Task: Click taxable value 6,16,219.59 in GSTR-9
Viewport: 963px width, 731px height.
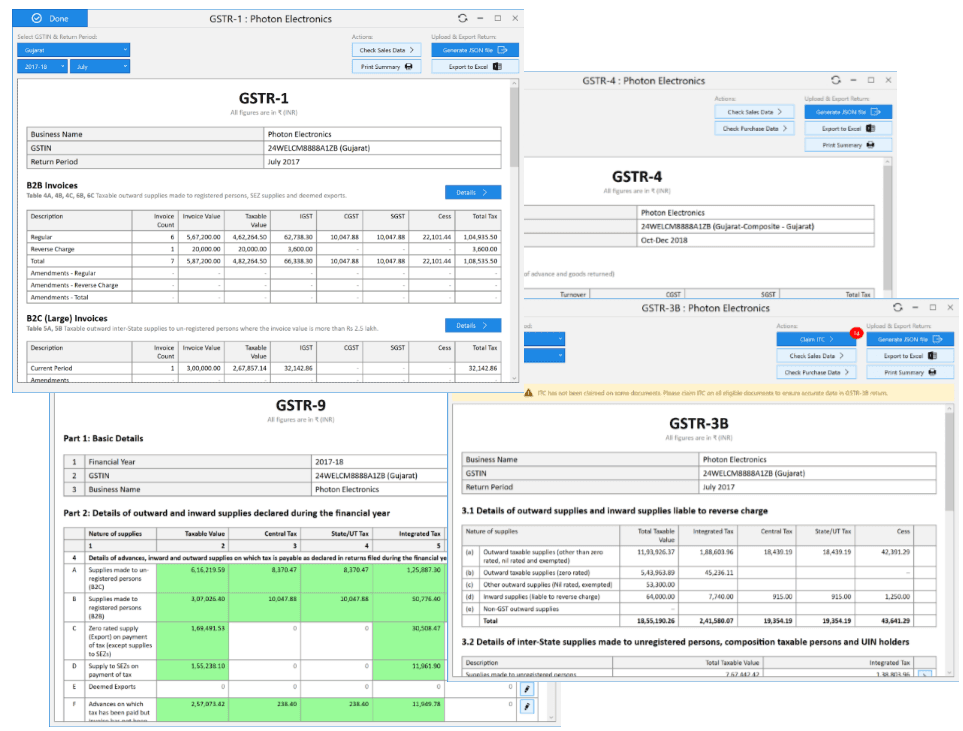Action: (208, 570)
